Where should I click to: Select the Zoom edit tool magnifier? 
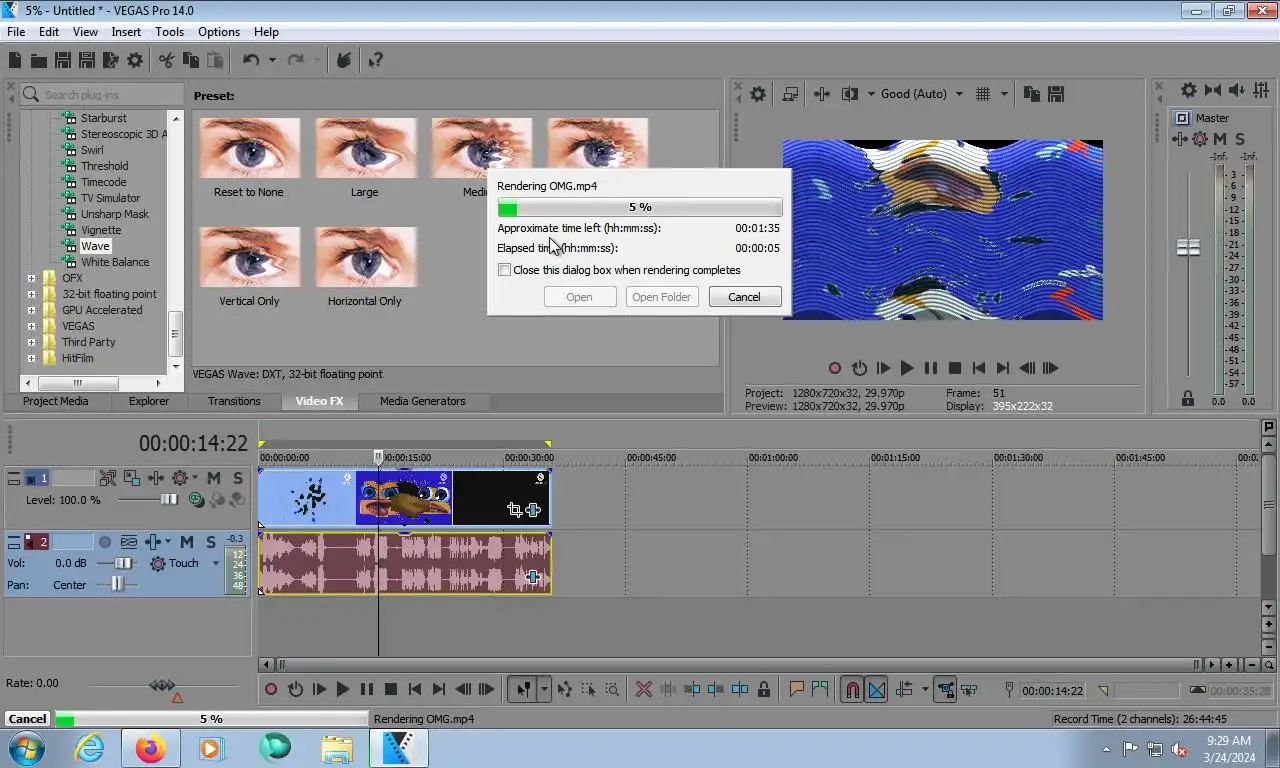[612, 689]
